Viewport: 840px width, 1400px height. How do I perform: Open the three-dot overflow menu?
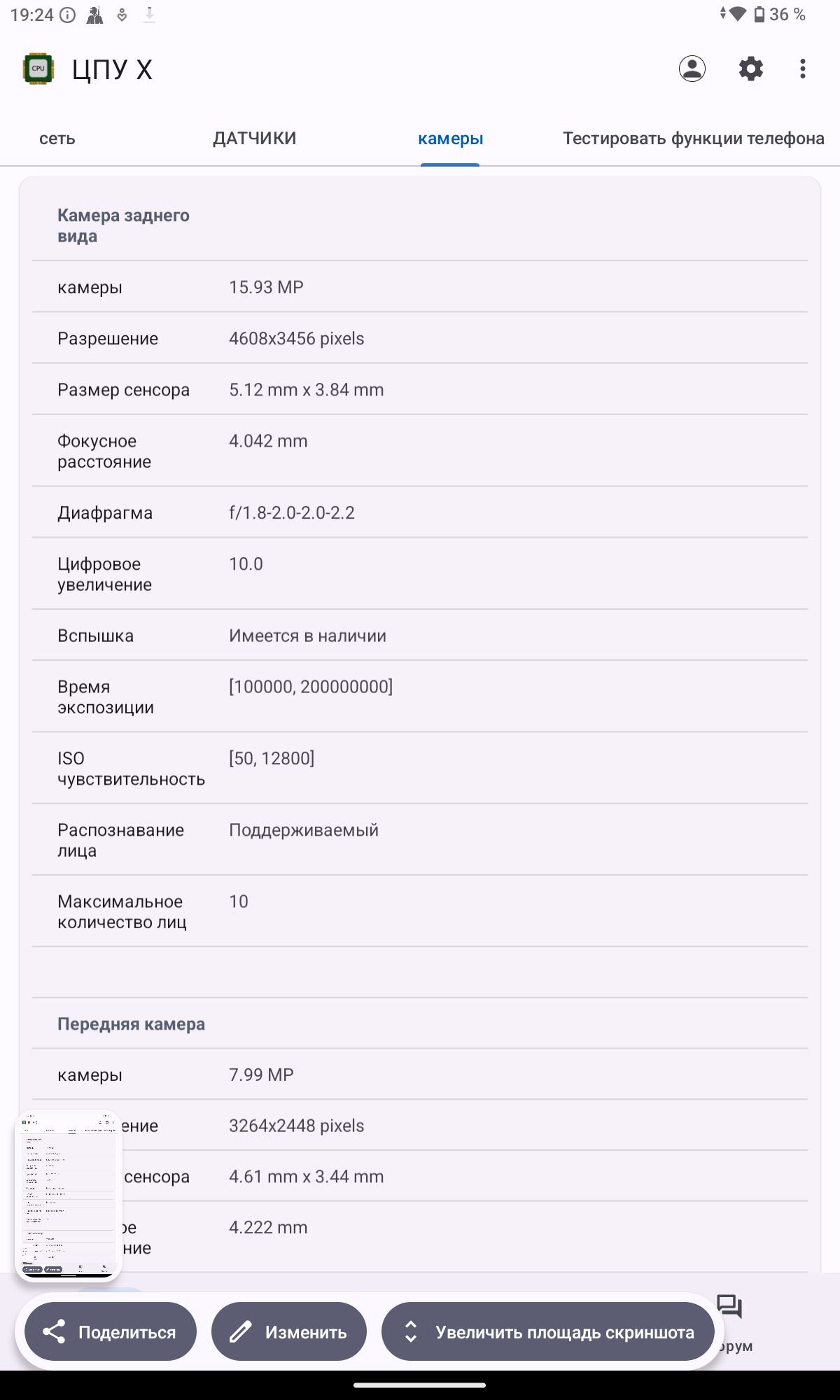click(x=802, y=69)
